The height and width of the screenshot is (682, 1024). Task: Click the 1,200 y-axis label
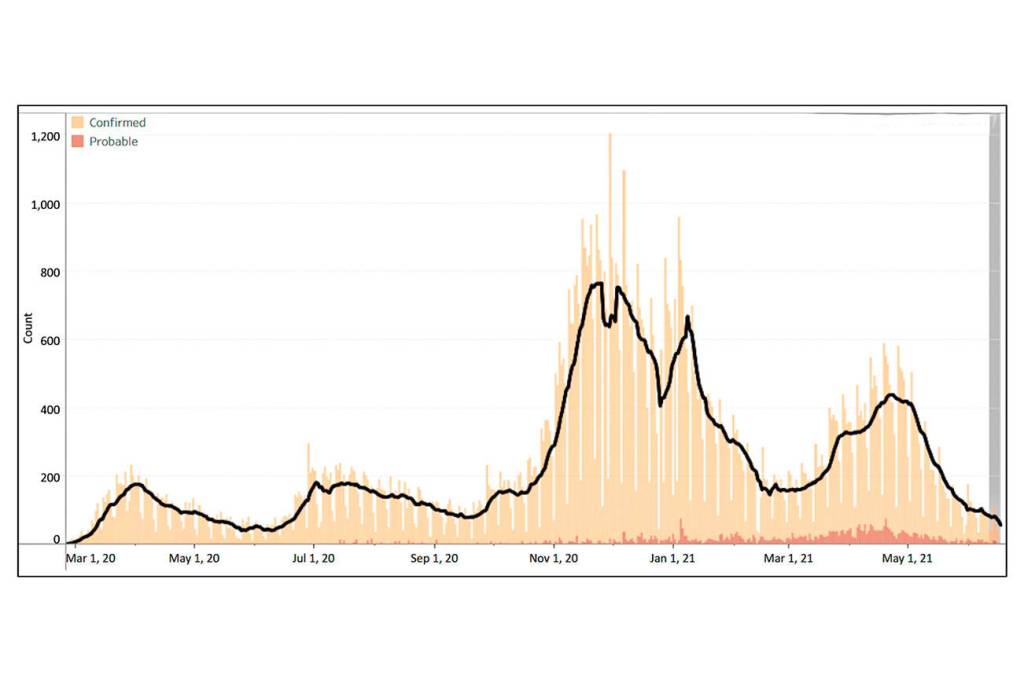[x=45, y=136]
